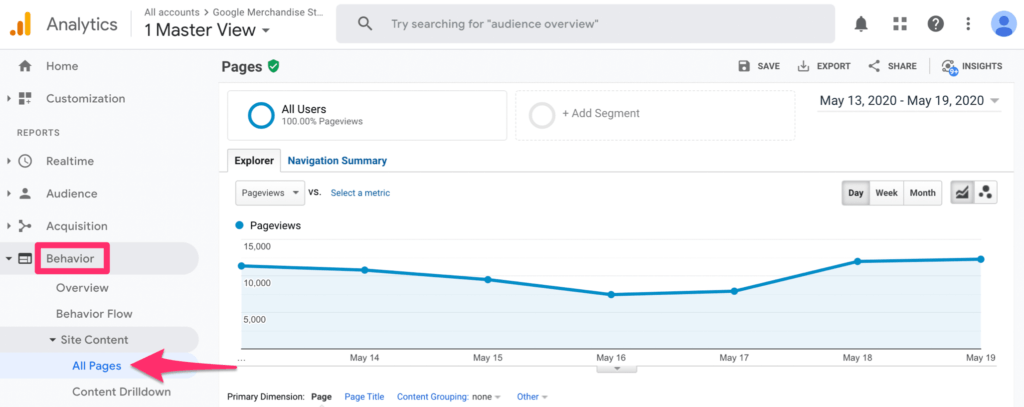Open the help question mark icon
The image size is (1024, 407).
pos(935,24)
